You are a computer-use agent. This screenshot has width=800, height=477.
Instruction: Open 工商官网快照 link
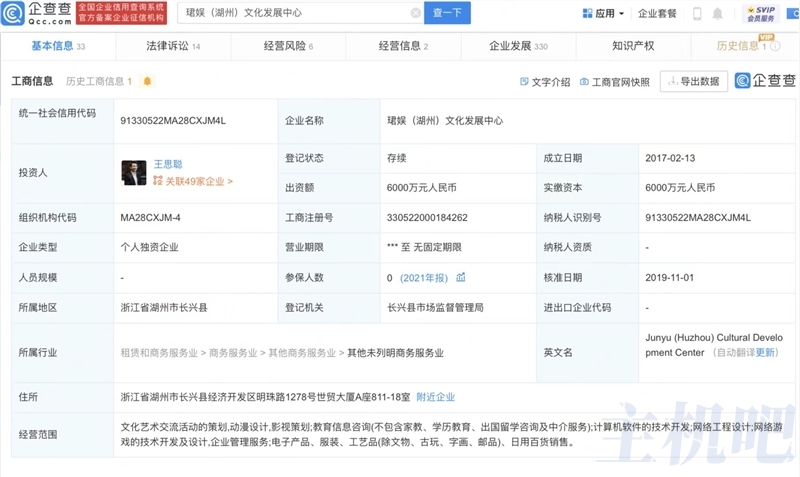click(x=615, y=82)
